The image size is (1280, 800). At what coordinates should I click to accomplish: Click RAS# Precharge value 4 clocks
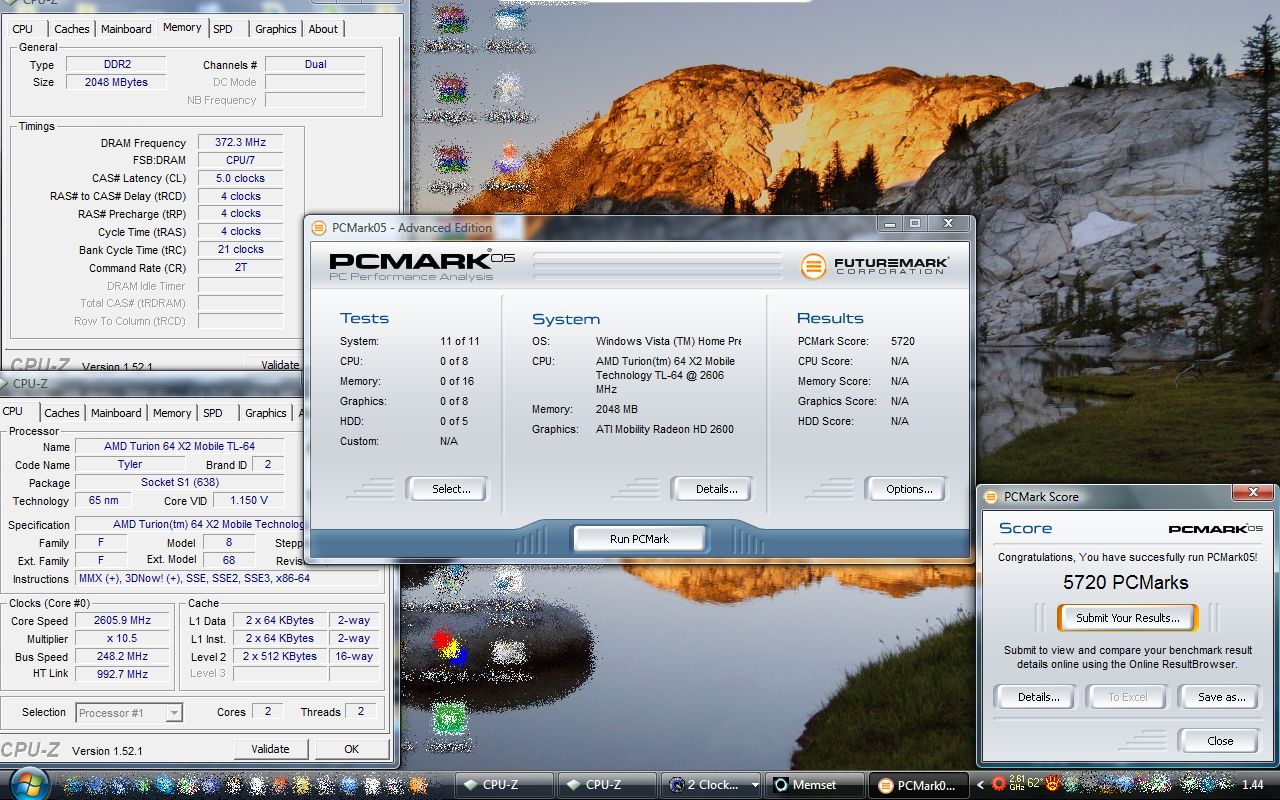(240, 213)
